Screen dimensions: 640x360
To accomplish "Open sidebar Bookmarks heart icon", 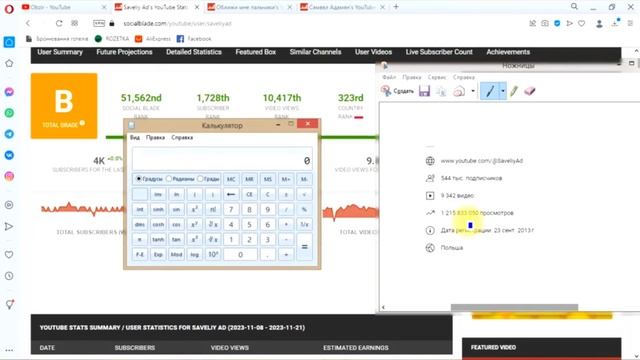I will point(9,255).
